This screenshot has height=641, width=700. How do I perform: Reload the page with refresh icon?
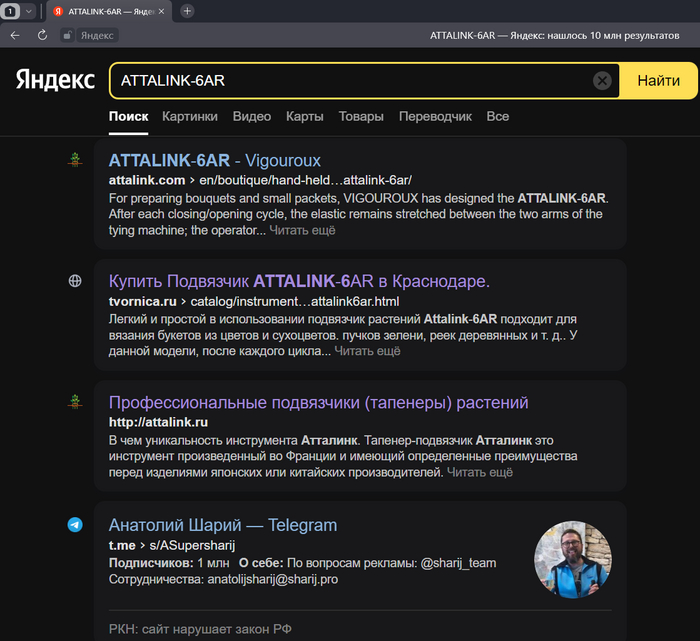click(x=42, y=35)
